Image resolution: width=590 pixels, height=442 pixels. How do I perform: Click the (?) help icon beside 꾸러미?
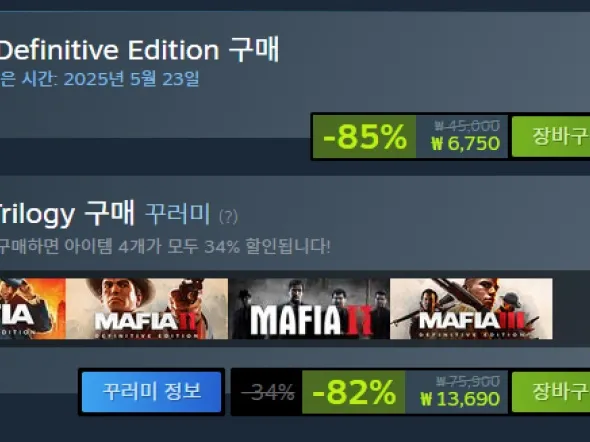coord(228,217)
